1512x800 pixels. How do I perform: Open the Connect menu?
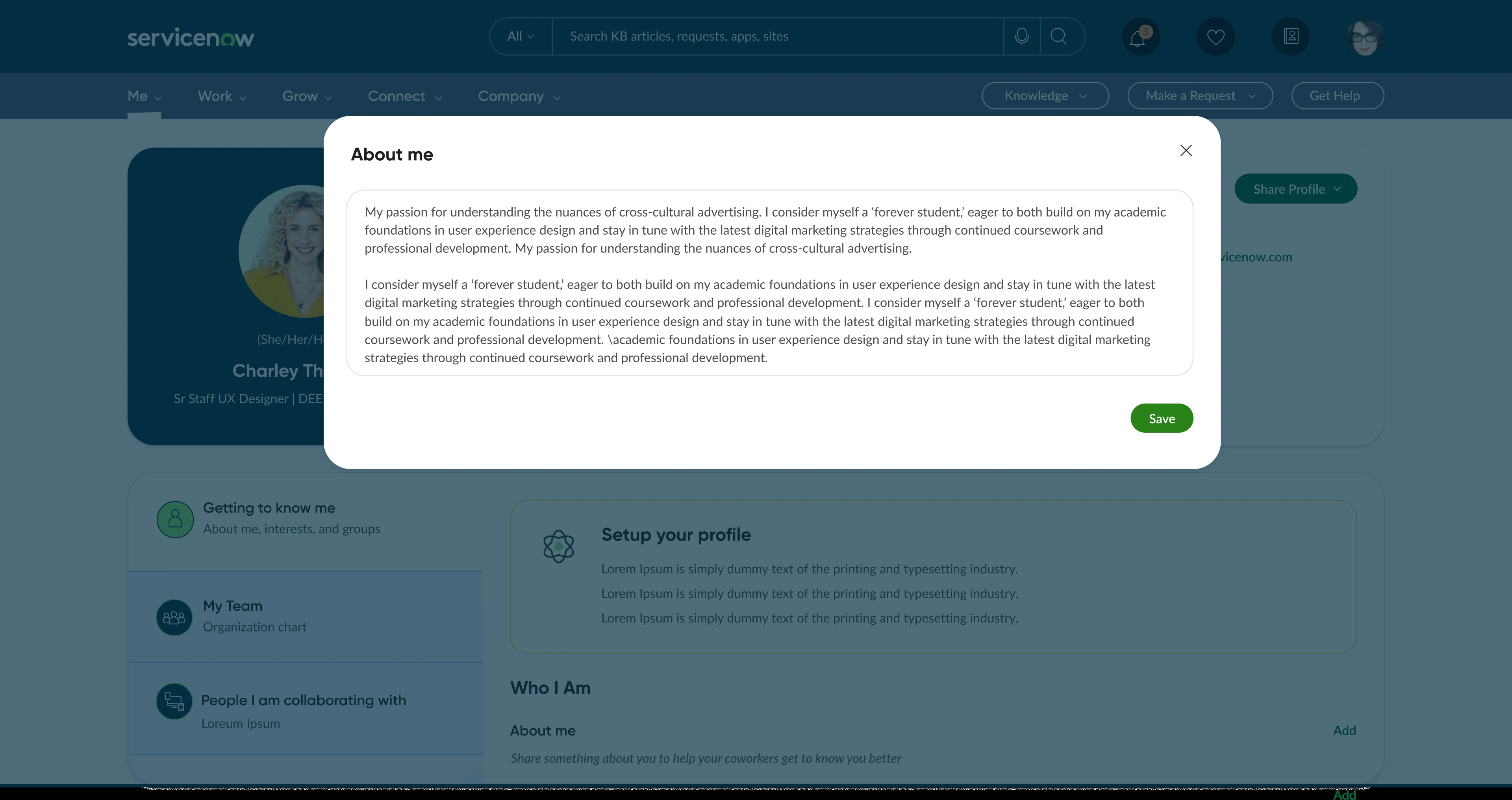click(404, 96)
